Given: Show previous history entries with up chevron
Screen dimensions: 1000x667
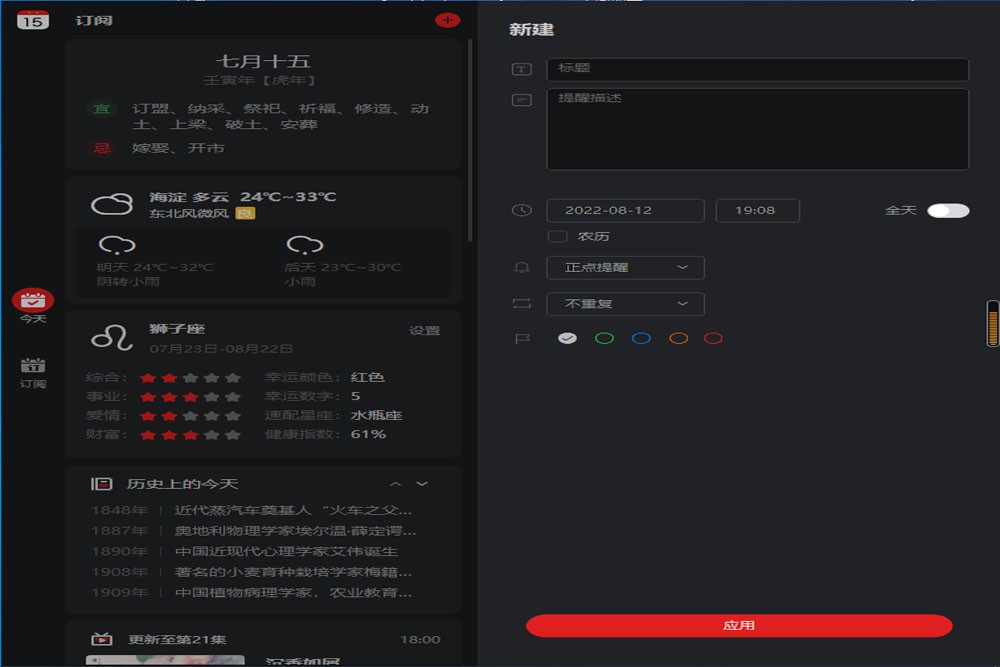Looking at the screenshot, I should pos(395,484).
